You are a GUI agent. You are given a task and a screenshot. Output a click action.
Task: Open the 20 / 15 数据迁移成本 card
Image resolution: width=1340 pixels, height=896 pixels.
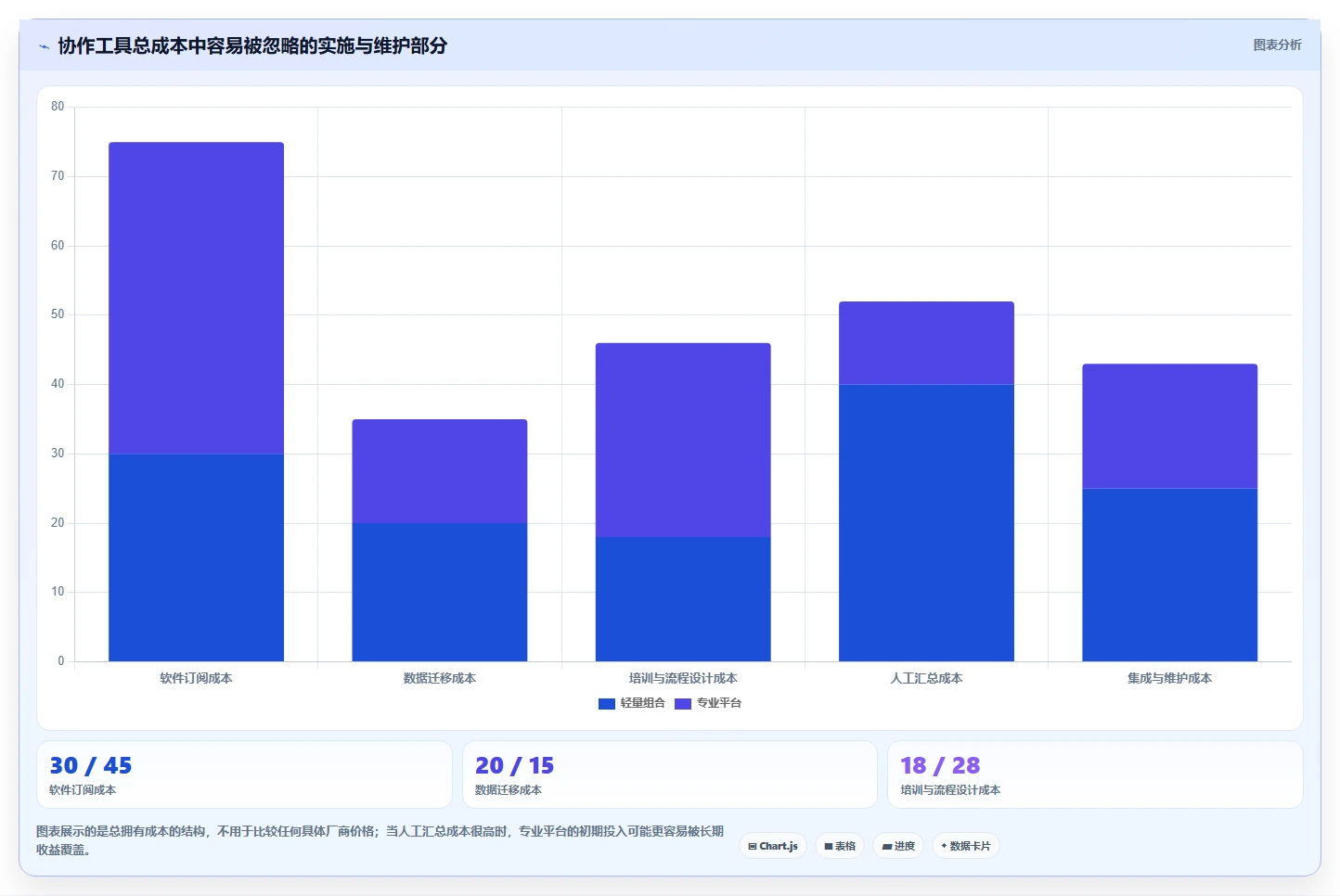point(670,774)
